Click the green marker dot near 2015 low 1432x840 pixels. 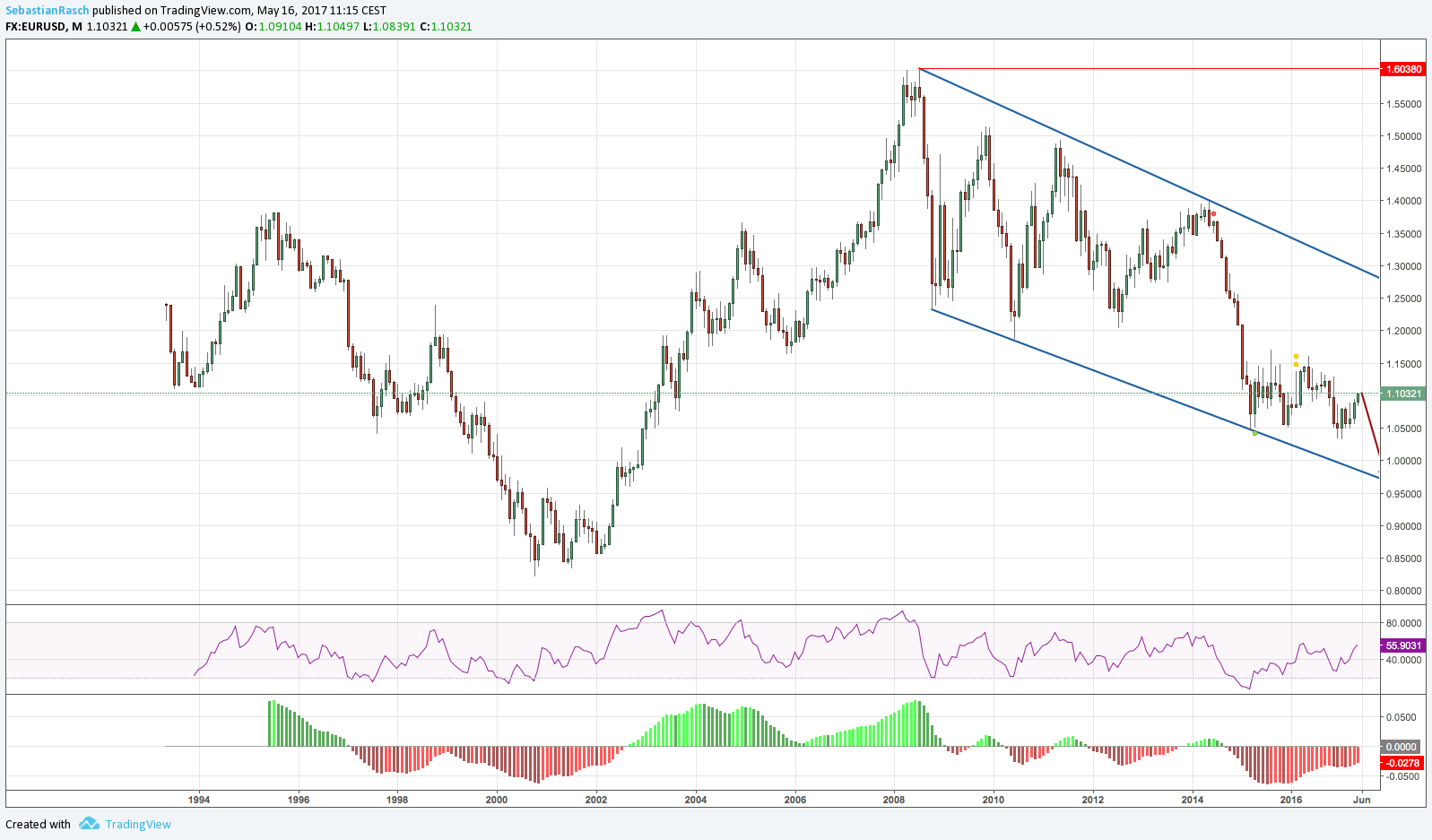tap(1254, 433)
